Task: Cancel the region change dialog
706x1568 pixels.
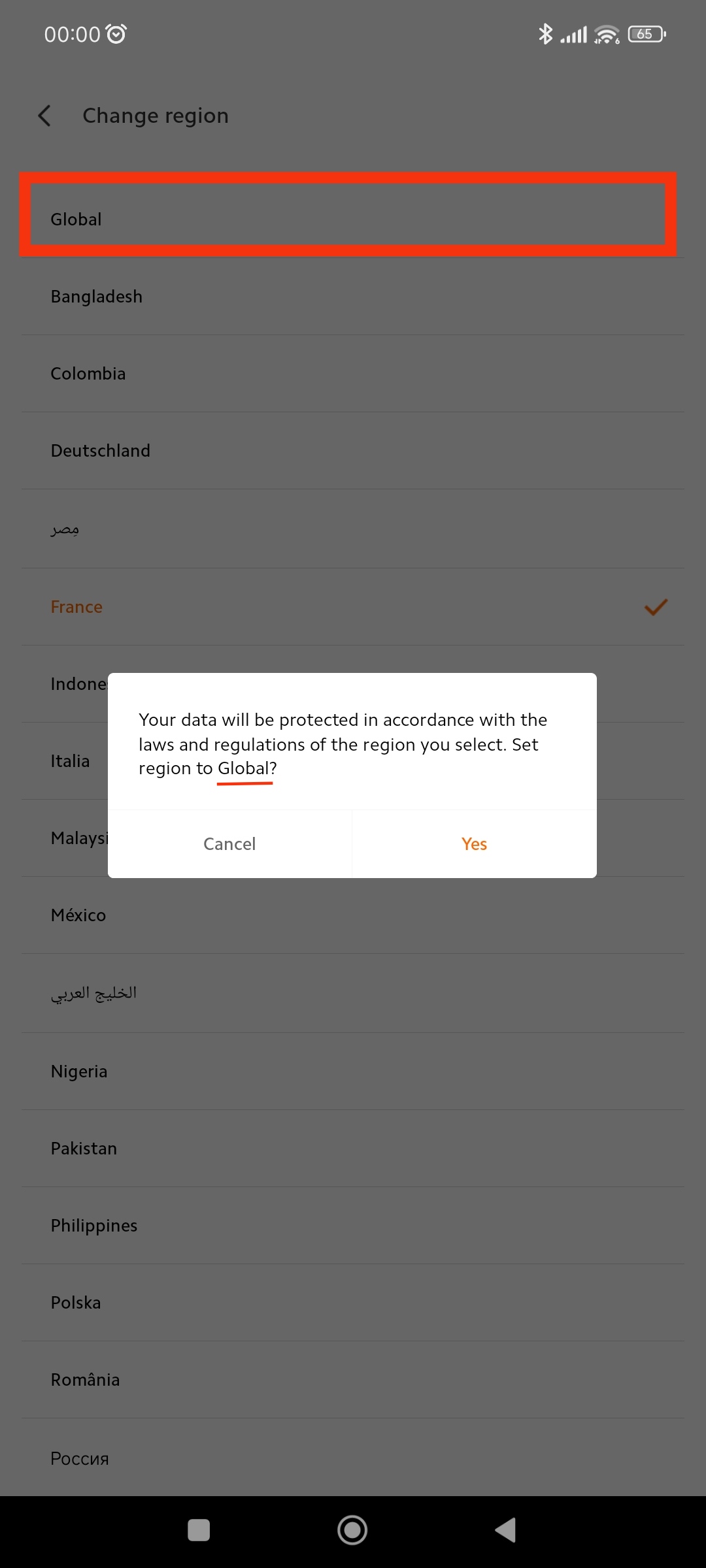Action: pyautogui.click(x=229, y=844)
